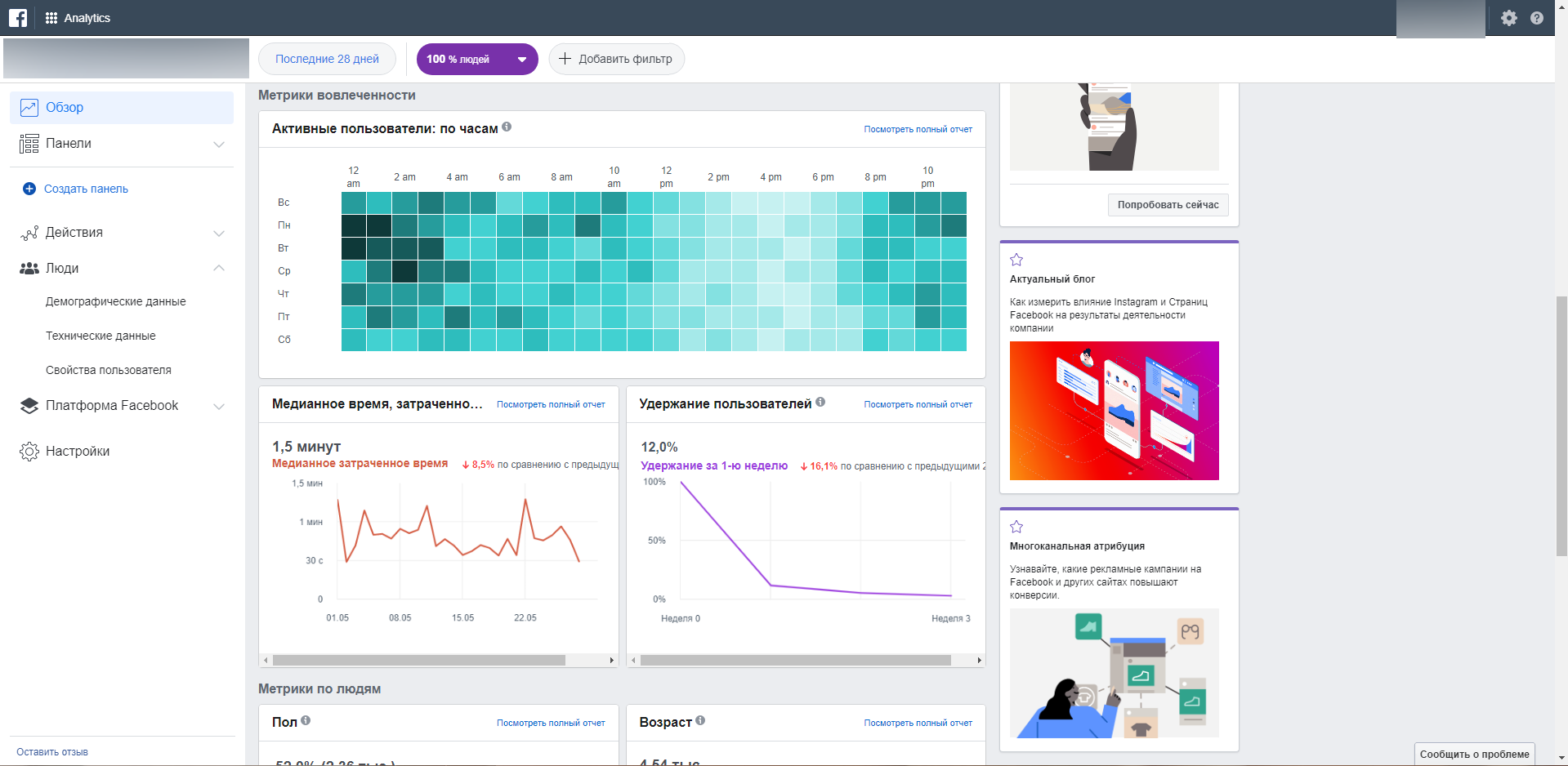Screen dimensions: 1568x766
Task: Star the Актуальный блог card
Action: pyautogui.click(x=1016, y=260)
